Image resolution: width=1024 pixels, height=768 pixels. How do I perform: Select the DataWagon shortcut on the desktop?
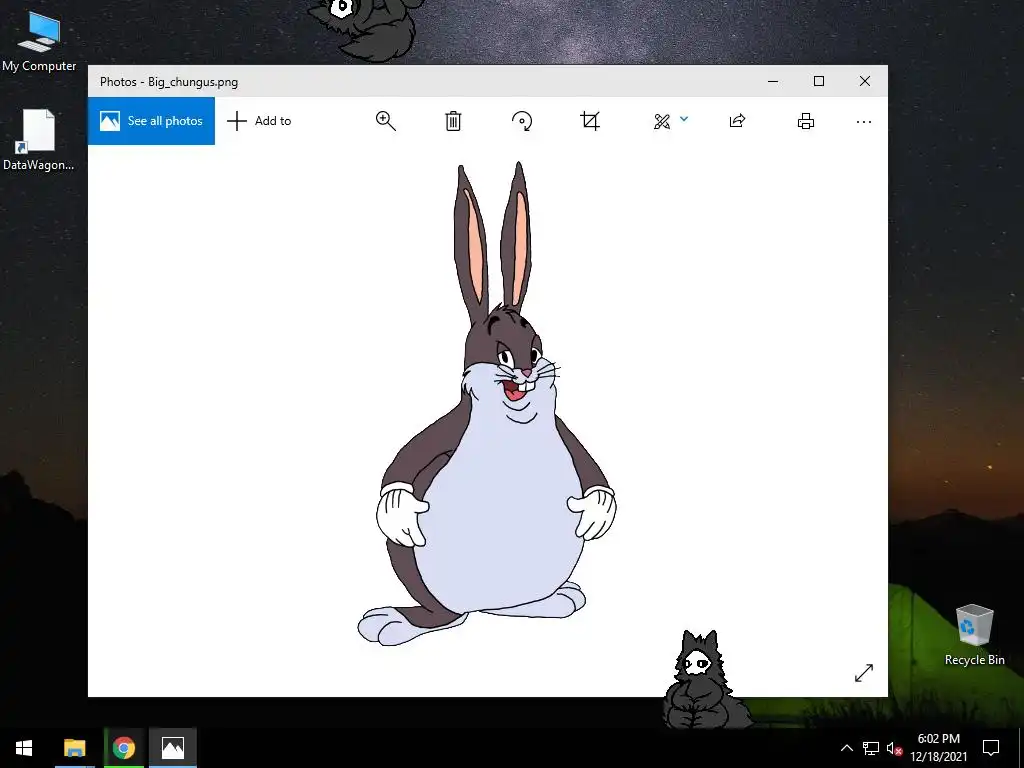click(39, 140)
